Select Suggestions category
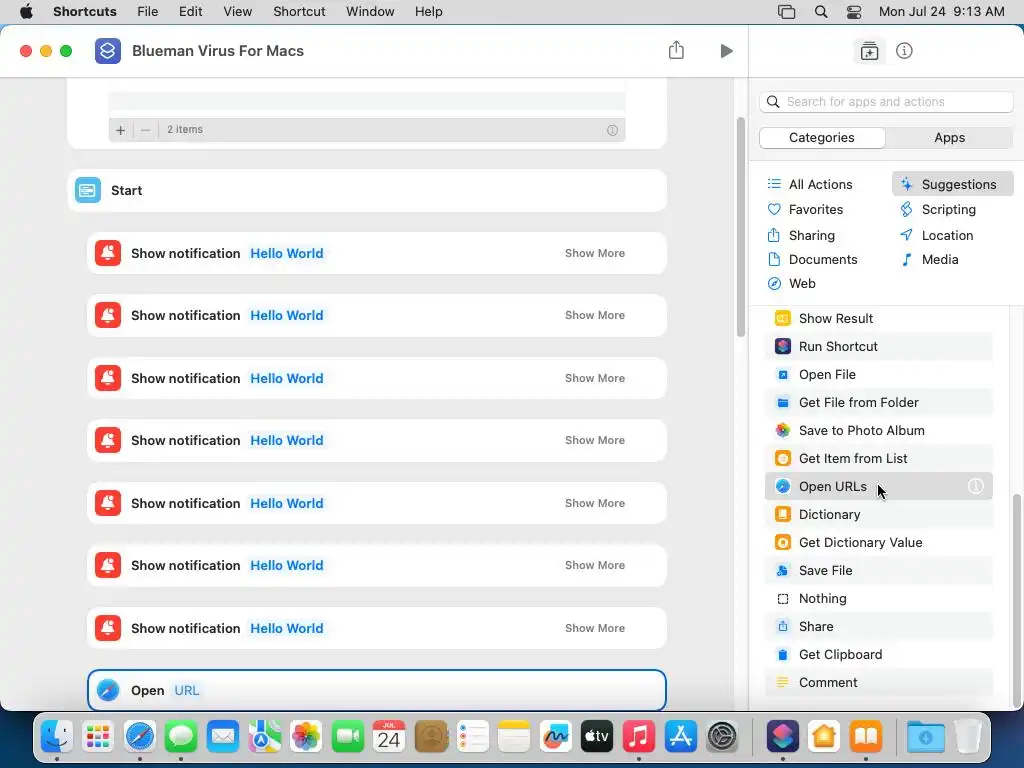The height and width of the screenshot is (768, 1024). coord(952,184)
